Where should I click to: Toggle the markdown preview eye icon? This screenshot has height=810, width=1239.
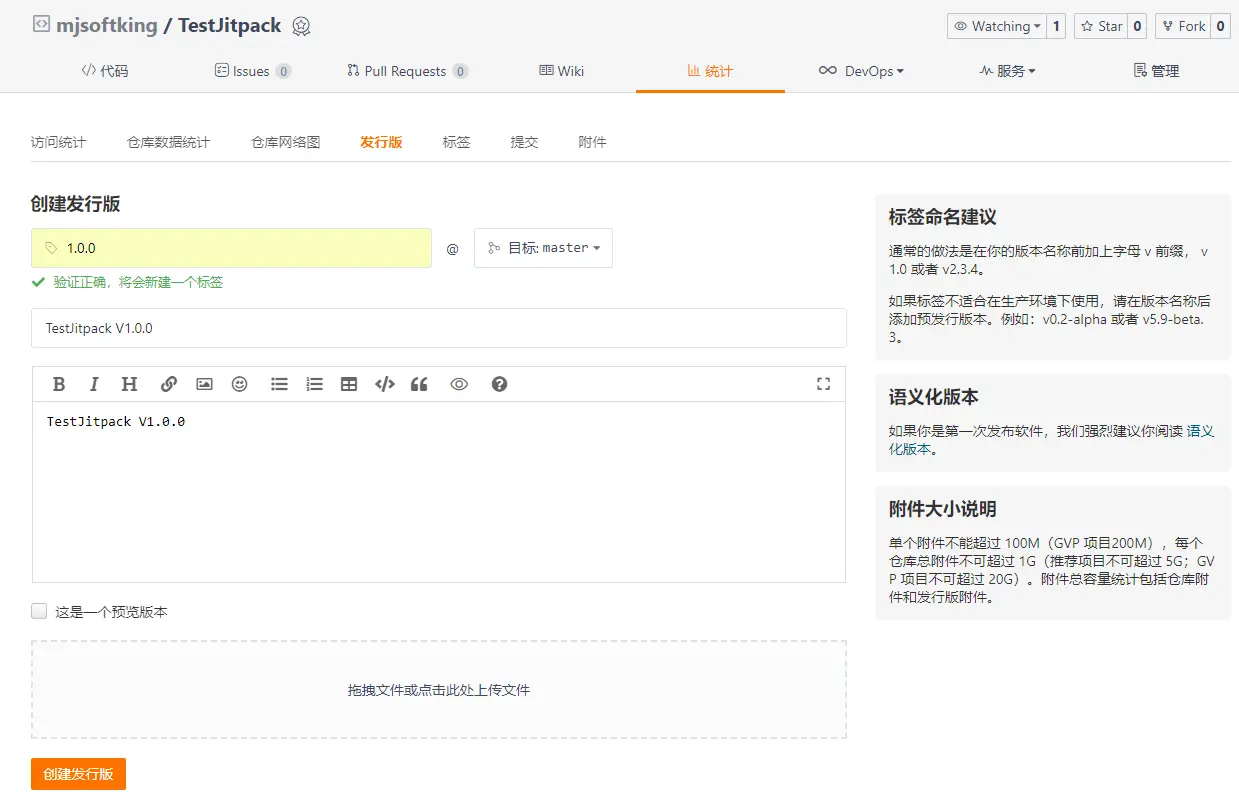[x=459, y=384]
